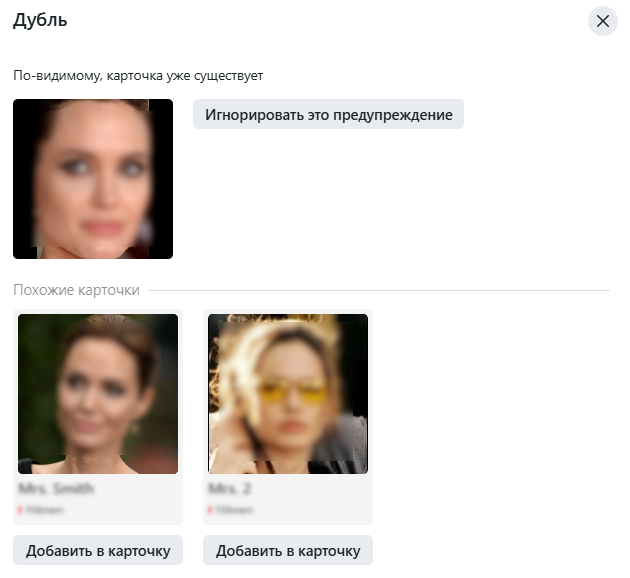Image resolution: width=630 pixels, height=578 pixels.
Task: Click Добавить в карточку under the second card
Action: coord(288,550)
